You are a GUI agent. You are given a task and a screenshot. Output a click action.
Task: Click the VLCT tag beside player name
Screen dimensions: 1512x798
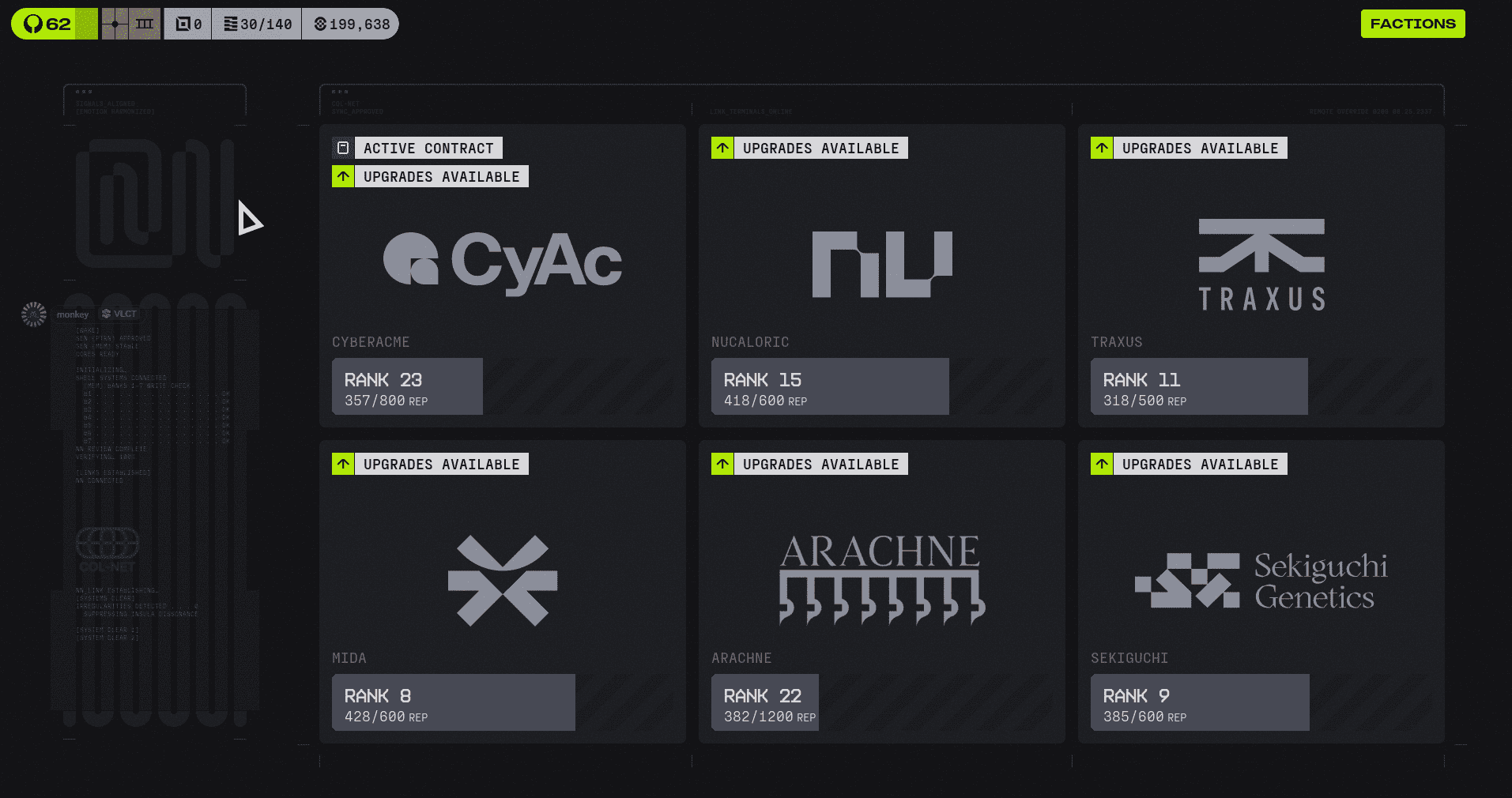tap(119, 314)
